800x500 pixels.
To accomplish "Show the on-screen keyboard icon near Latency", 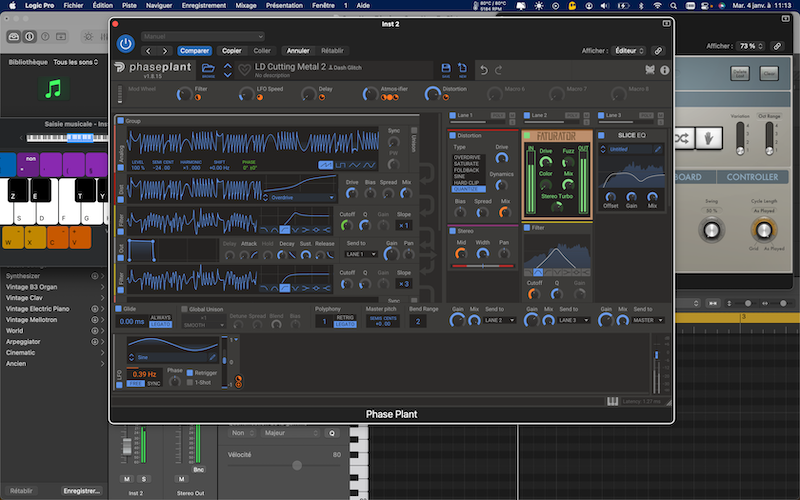I will [612, 402].
